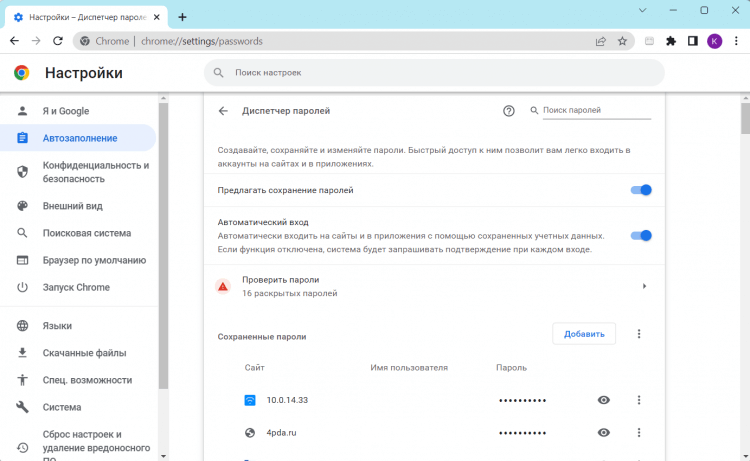Select Автозаполнение in sidebar
The height and width of the screenshot is (461, 750).
click(78, 138)
